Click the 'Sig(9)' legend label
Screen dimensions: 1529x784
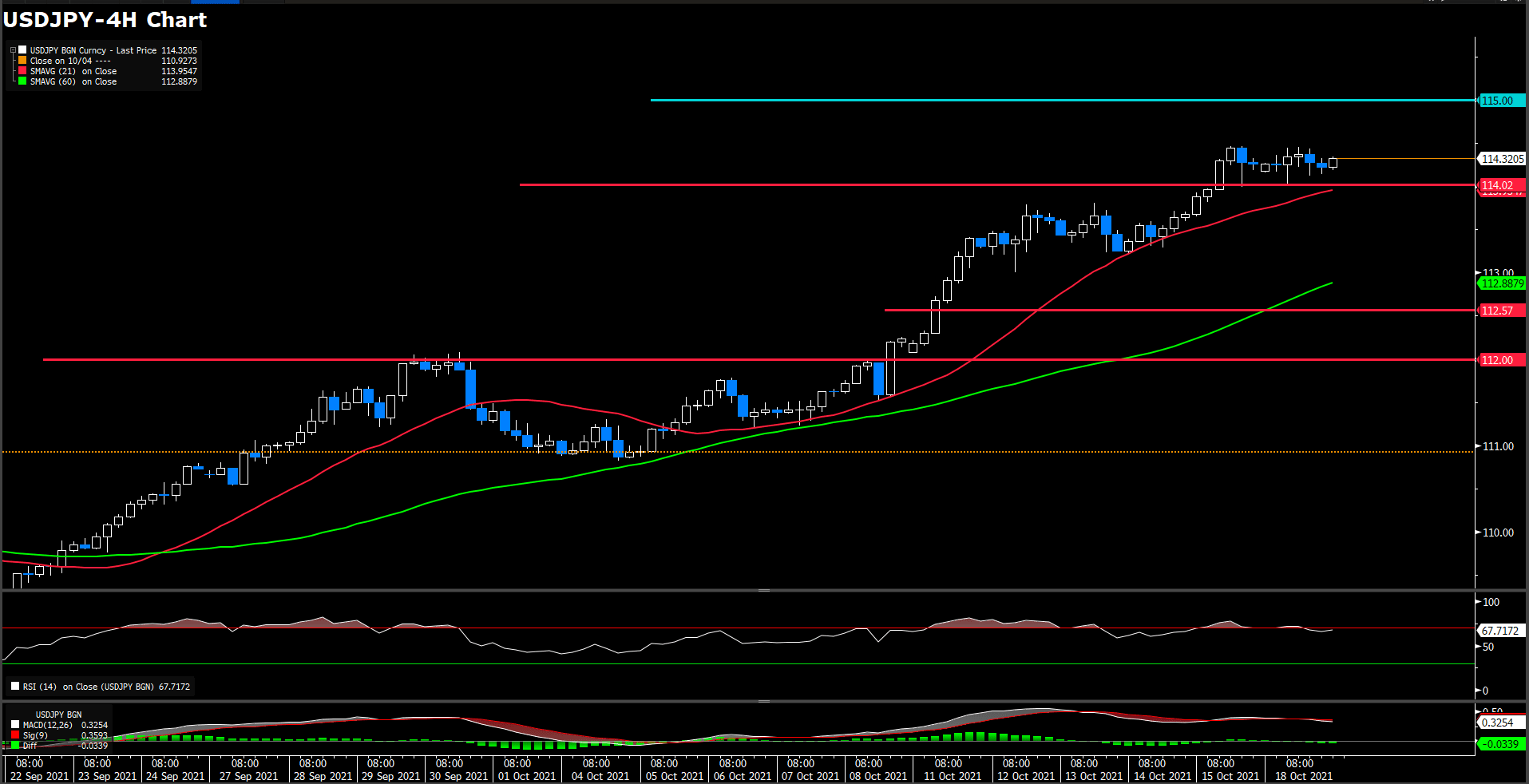tap(35, 735)
